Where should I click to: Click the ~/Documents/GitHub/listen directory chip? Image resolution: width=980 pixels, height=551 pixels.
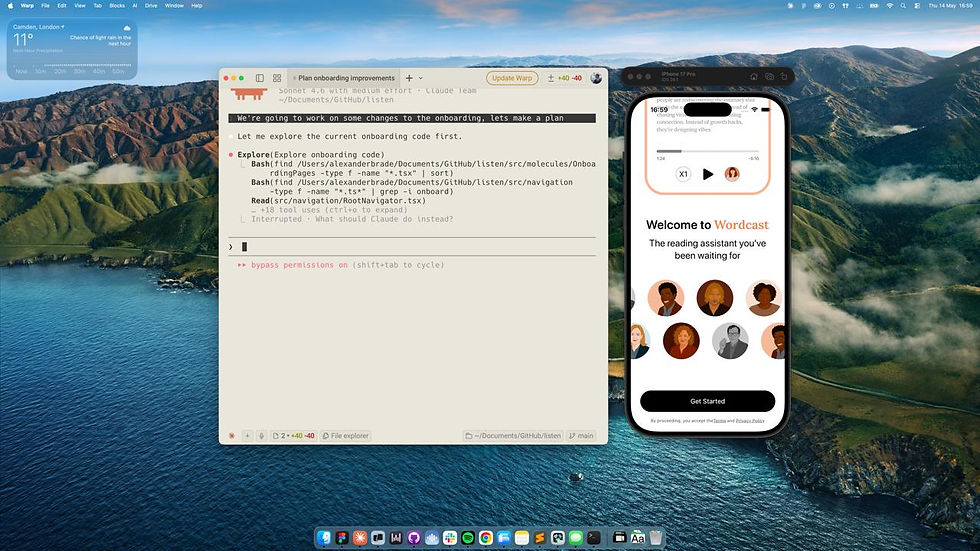click(513, 435)
